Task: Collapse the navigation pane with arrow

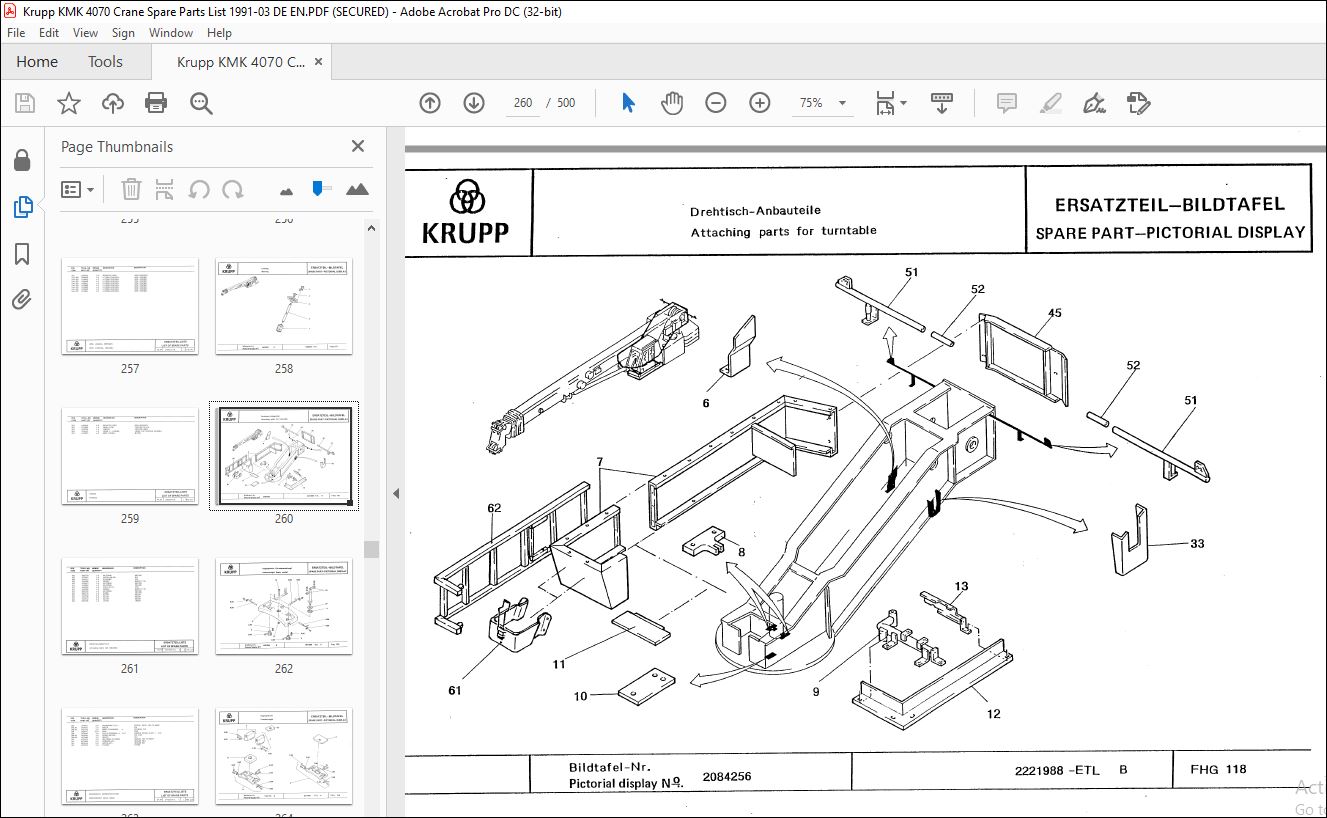Action: [396, 493]
